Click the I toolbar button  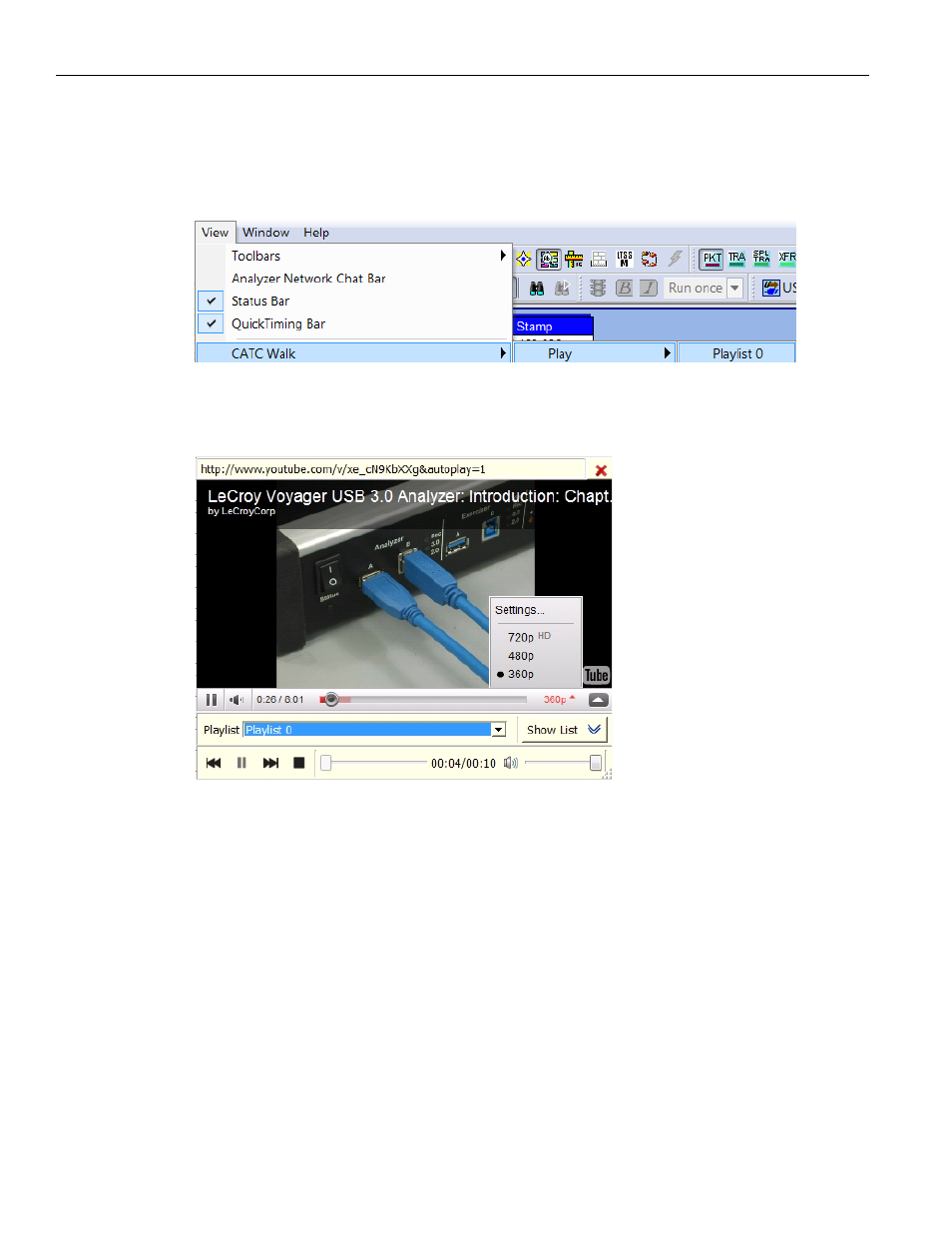[x=649, y=289]
